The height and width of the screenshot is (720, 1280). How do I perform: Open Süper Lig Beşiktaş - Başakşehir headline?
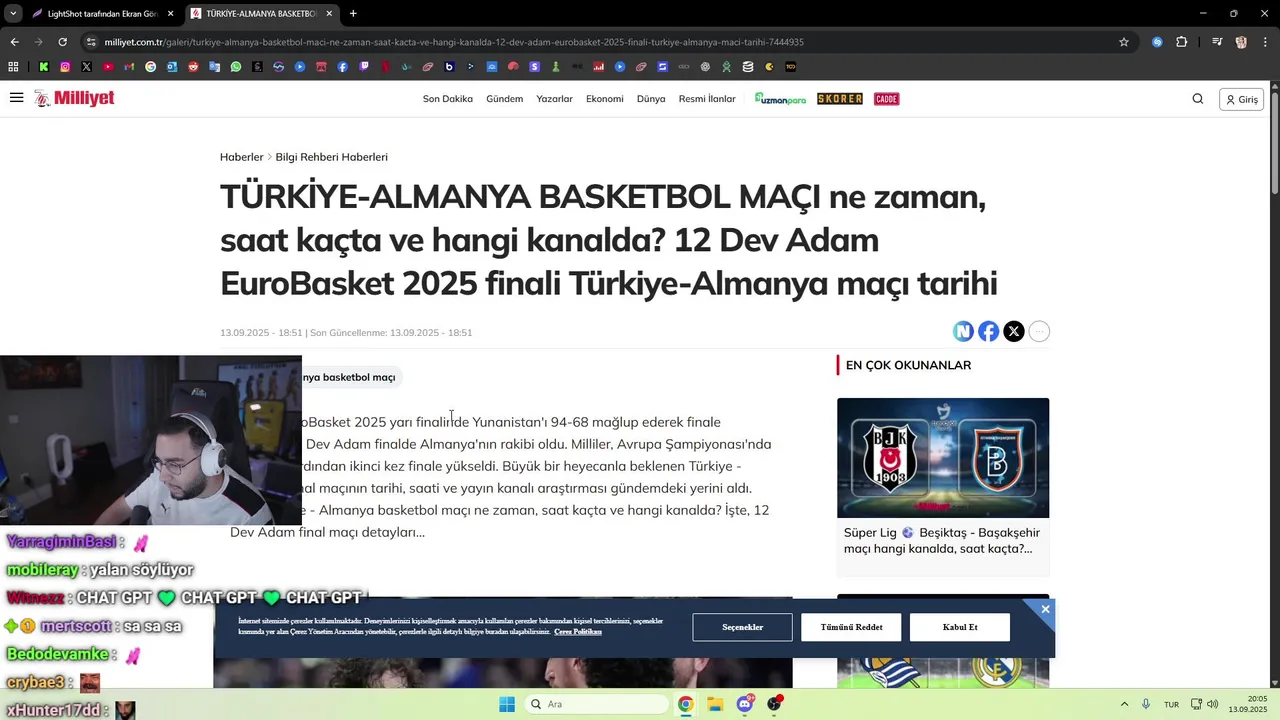[942, 541]
